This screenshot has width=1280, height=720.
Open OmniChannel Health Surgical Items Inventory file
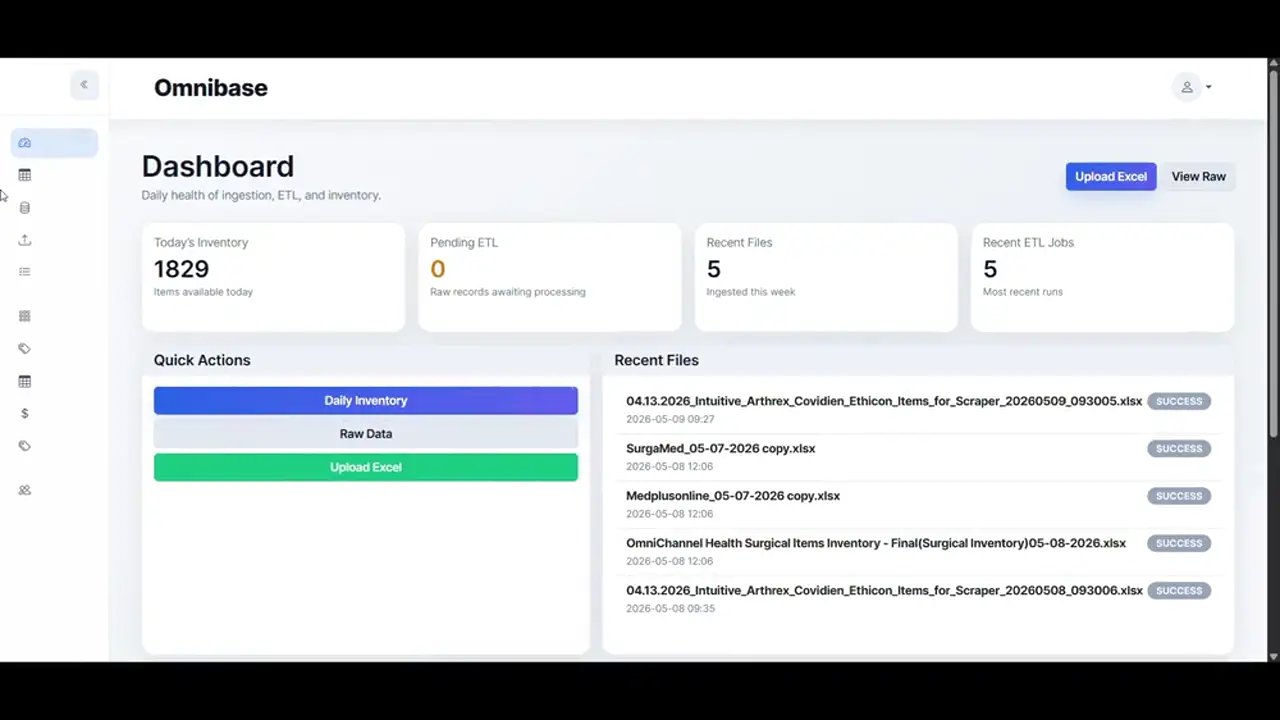(x=876, y=544)
